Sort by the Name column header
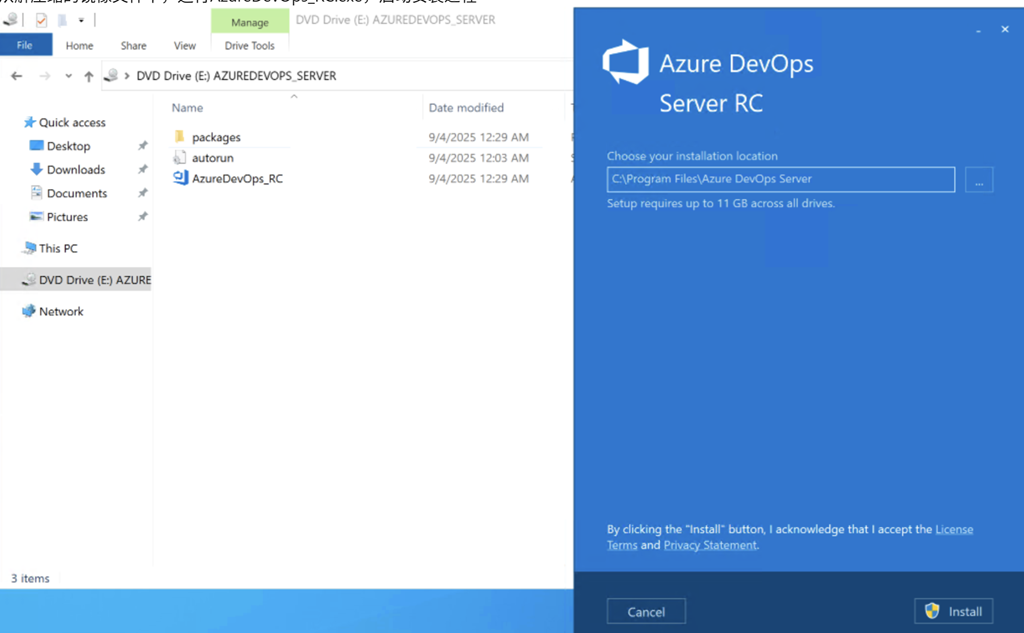 187,108
